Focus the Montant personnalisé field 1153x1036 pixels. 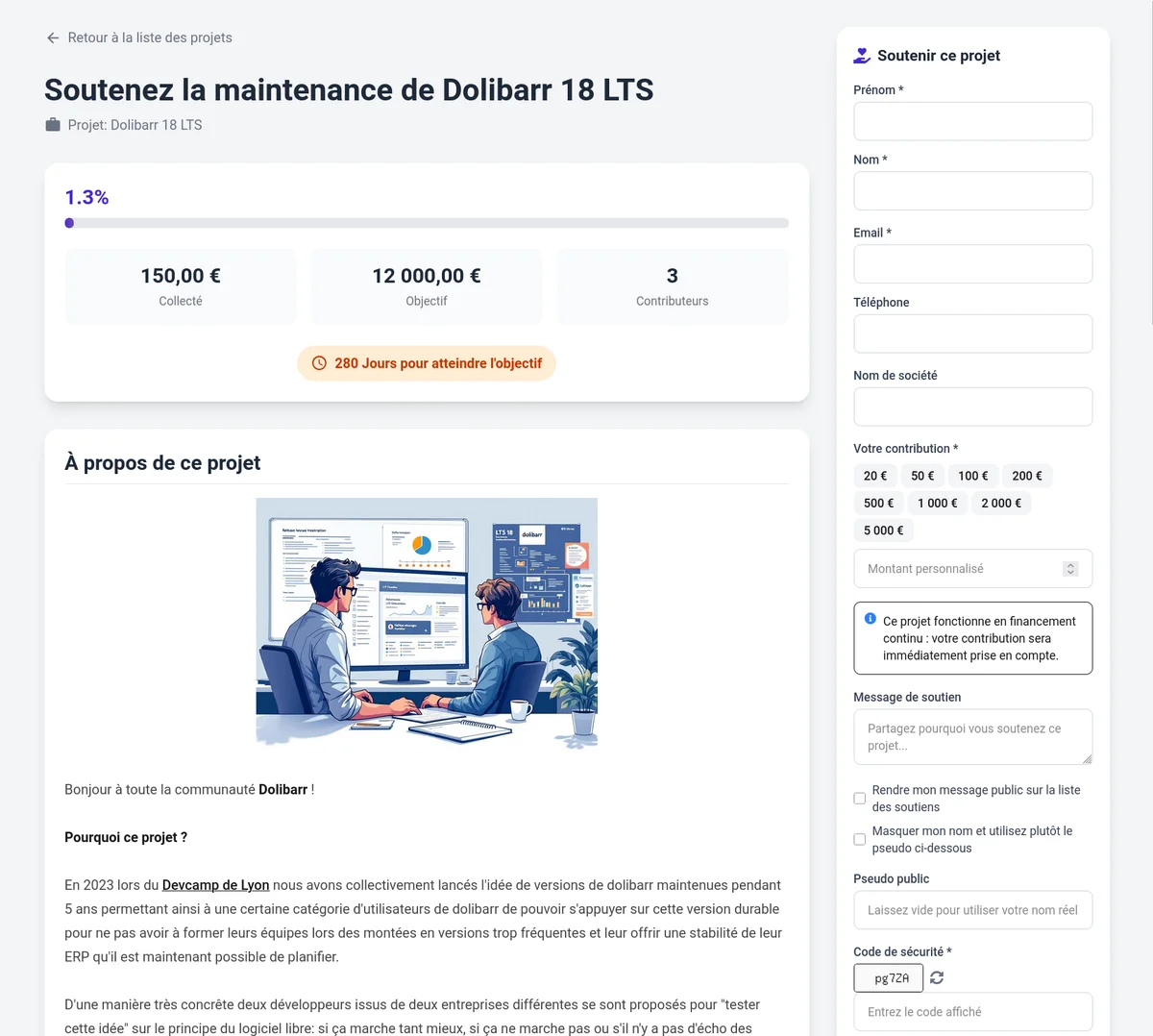pyautogui.click(x=972, y=569)
